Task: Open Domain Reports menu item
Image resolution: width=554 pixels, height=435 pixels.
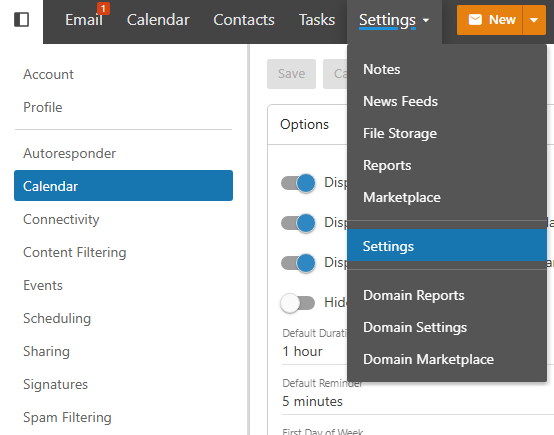Action: tap(447, 295)
